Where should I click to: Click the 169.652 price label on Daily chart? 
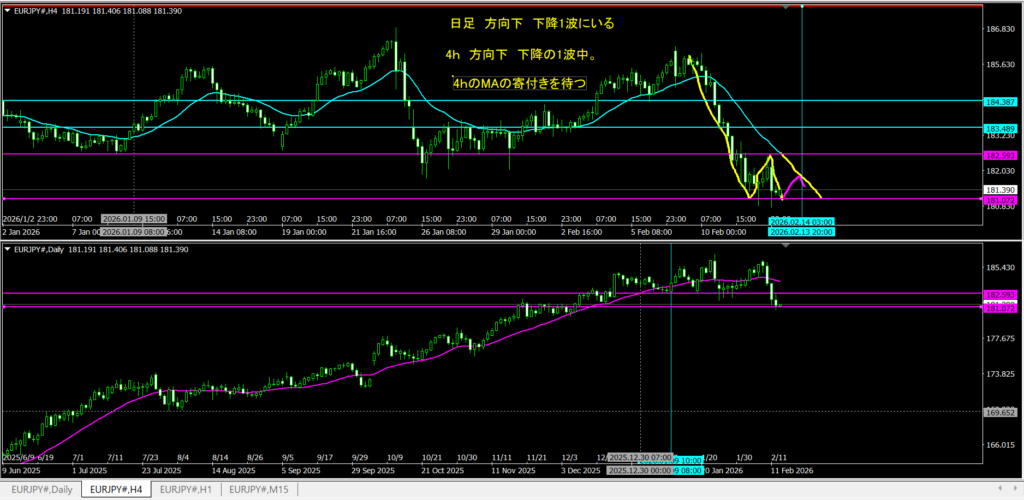point(1000,411)
